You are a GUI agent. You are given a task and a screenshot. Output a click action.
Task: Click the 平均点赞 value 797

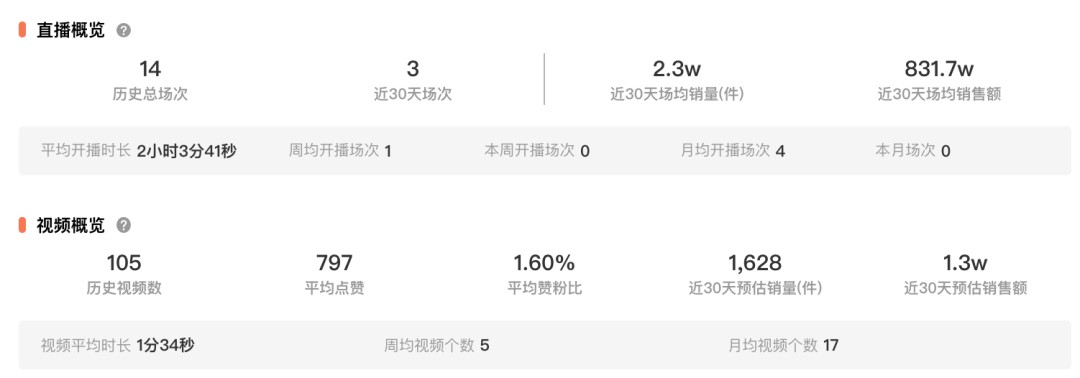[x=335, y=263]
